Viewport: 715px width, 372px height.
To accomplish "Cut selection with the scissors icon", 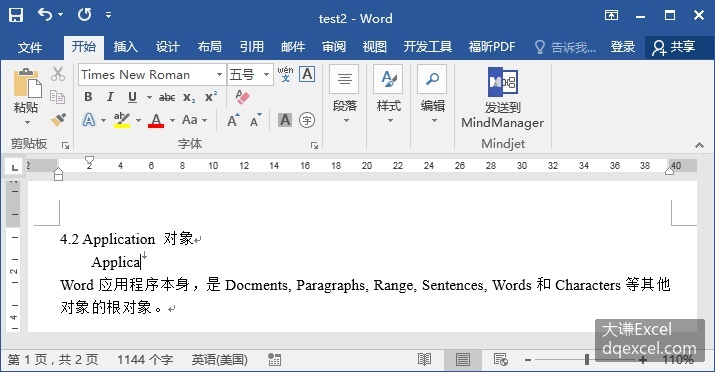I will pyautogui.click(x=58, y=74).
